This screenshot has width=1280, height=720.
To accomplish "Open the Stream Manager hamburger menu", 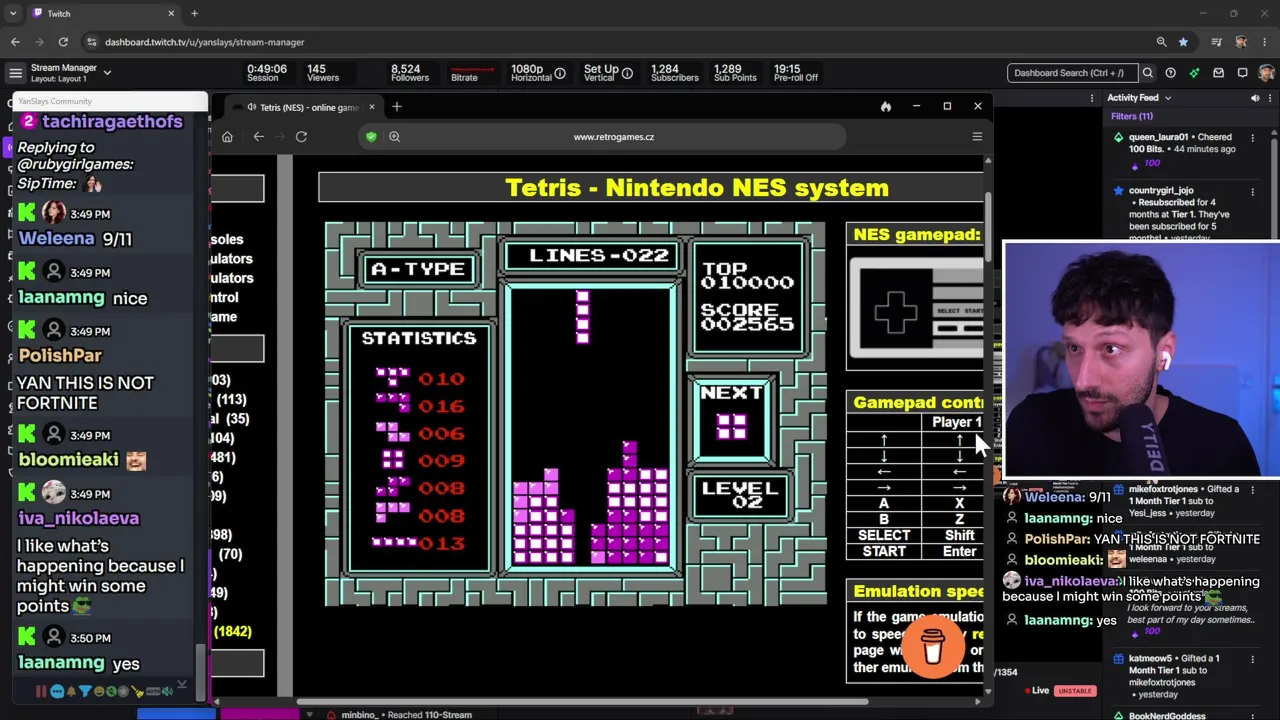I will [15, 73].
